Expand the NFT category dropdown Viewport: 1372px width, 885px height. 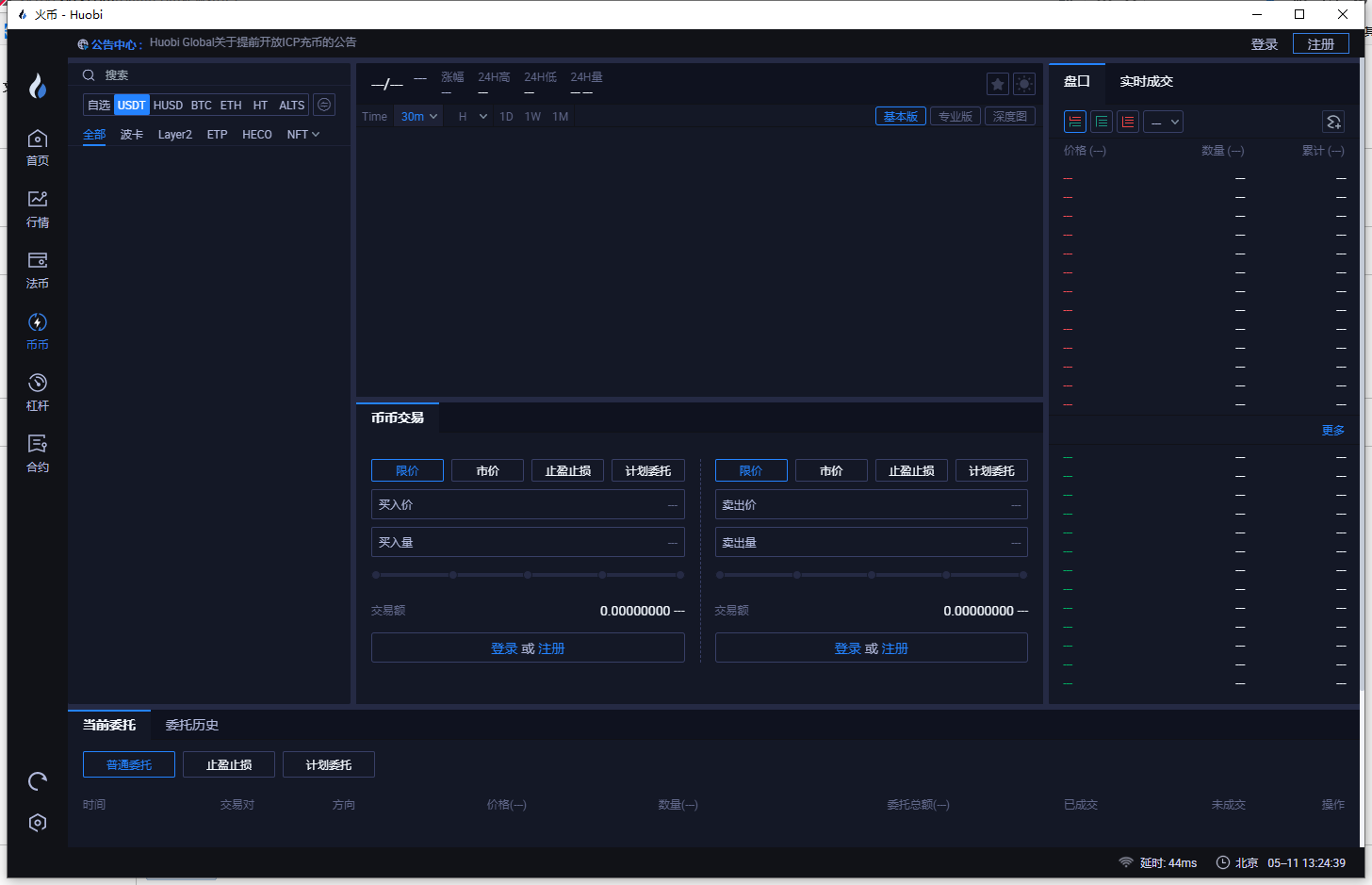(303, 135)
